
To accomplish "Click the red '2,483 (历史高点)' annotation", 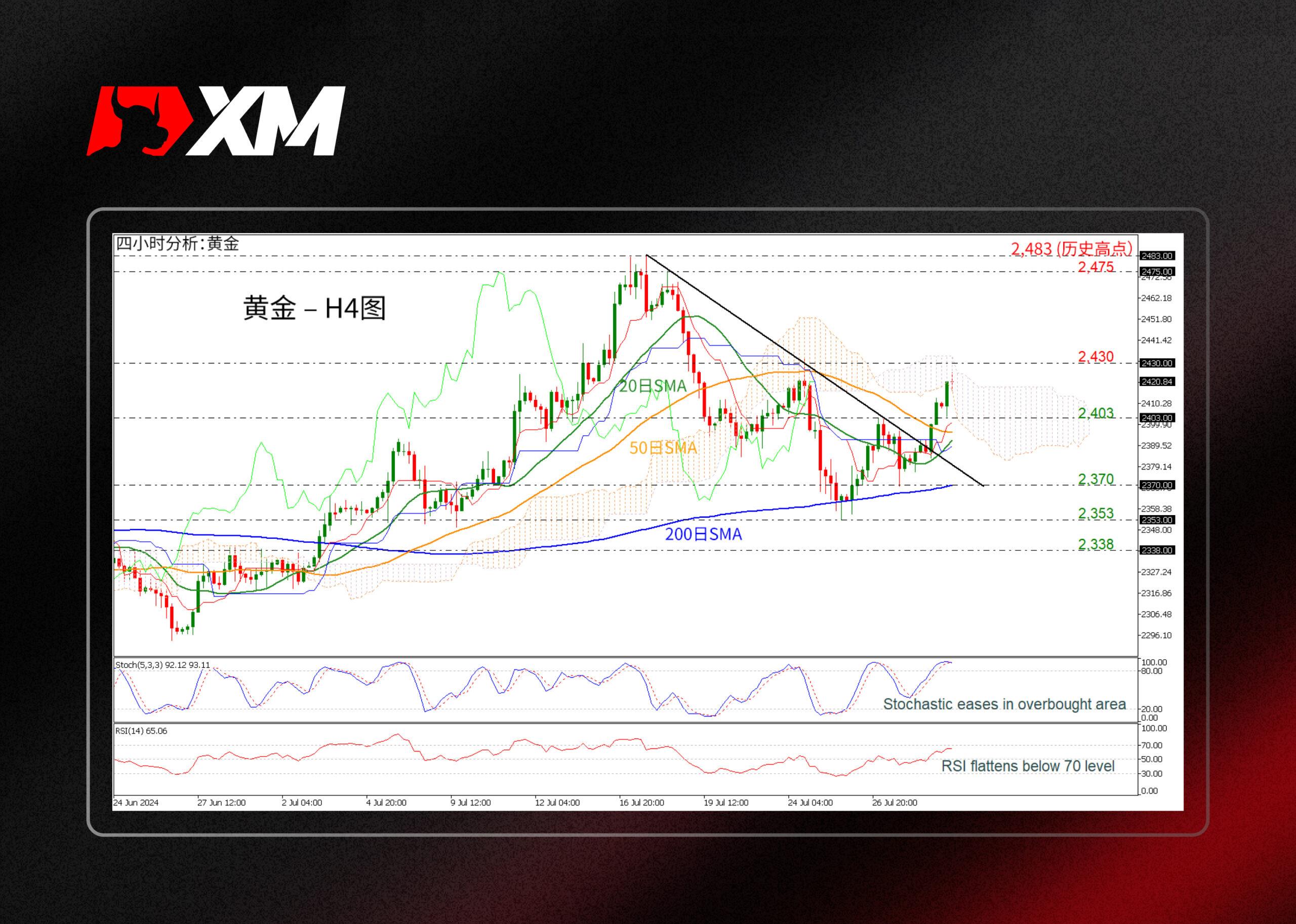I will 1072,248.
